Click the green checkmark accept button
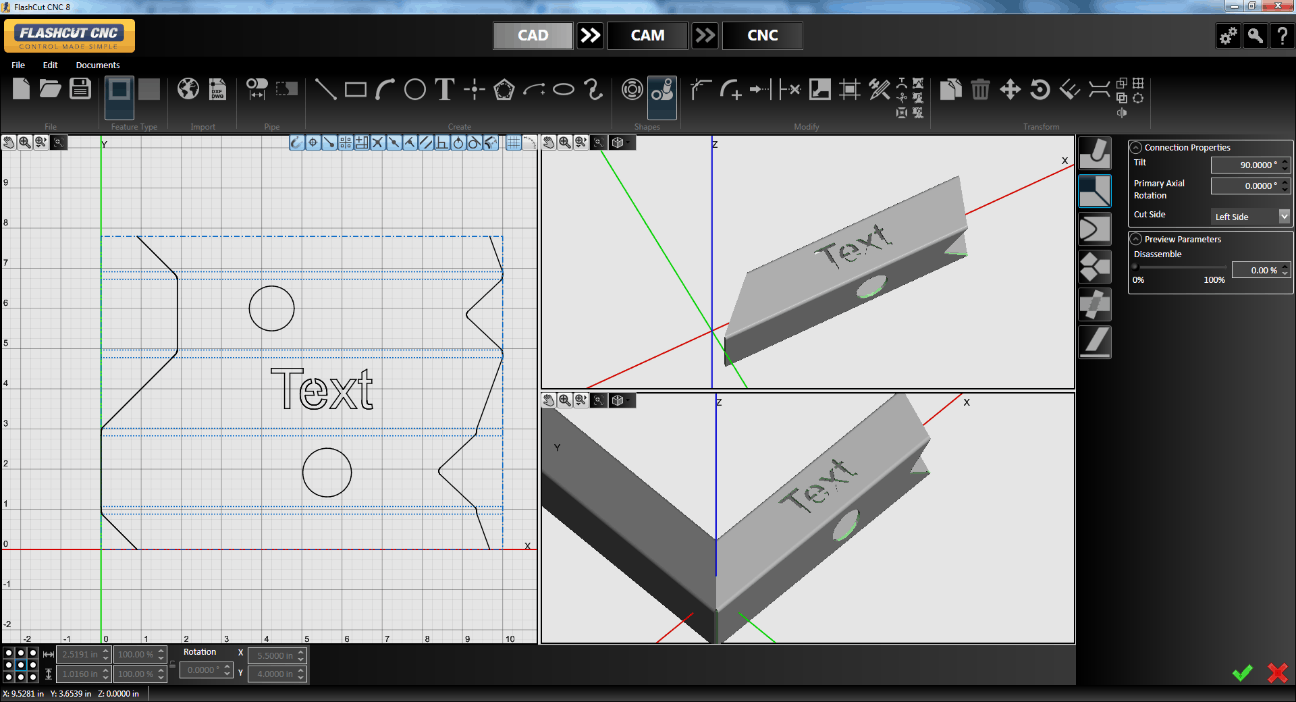Image resolution: width=1296 pixels, height=702 pixels. pos(1242,673)
